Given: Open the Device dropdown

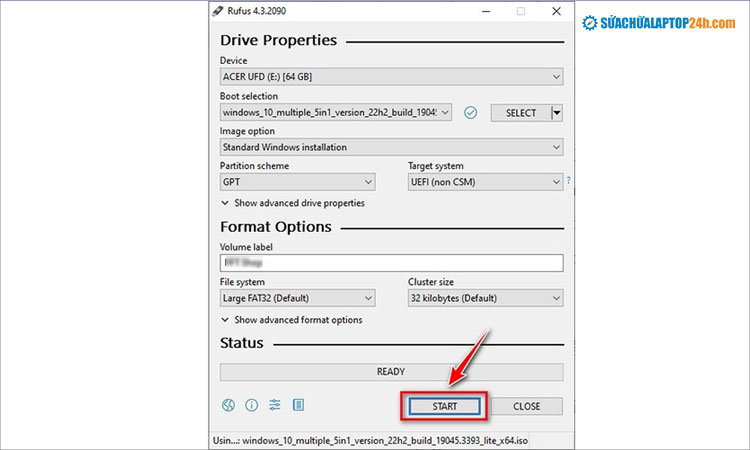Looking at the screenshot, I should 391,76.
